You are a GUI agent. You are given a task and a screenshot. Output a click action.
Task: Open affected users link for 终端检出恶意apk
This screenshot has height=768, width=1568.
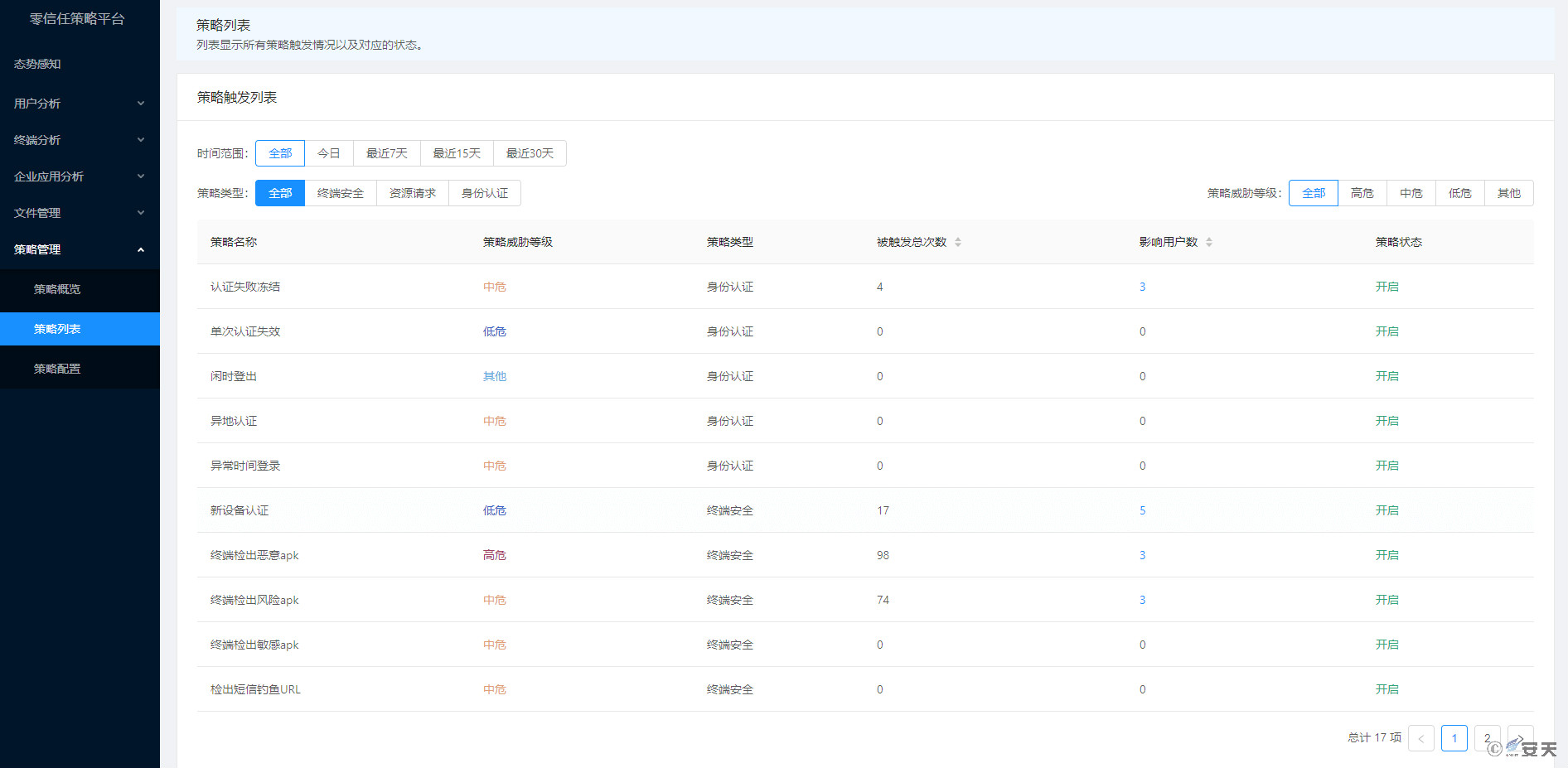point(1142,555)
